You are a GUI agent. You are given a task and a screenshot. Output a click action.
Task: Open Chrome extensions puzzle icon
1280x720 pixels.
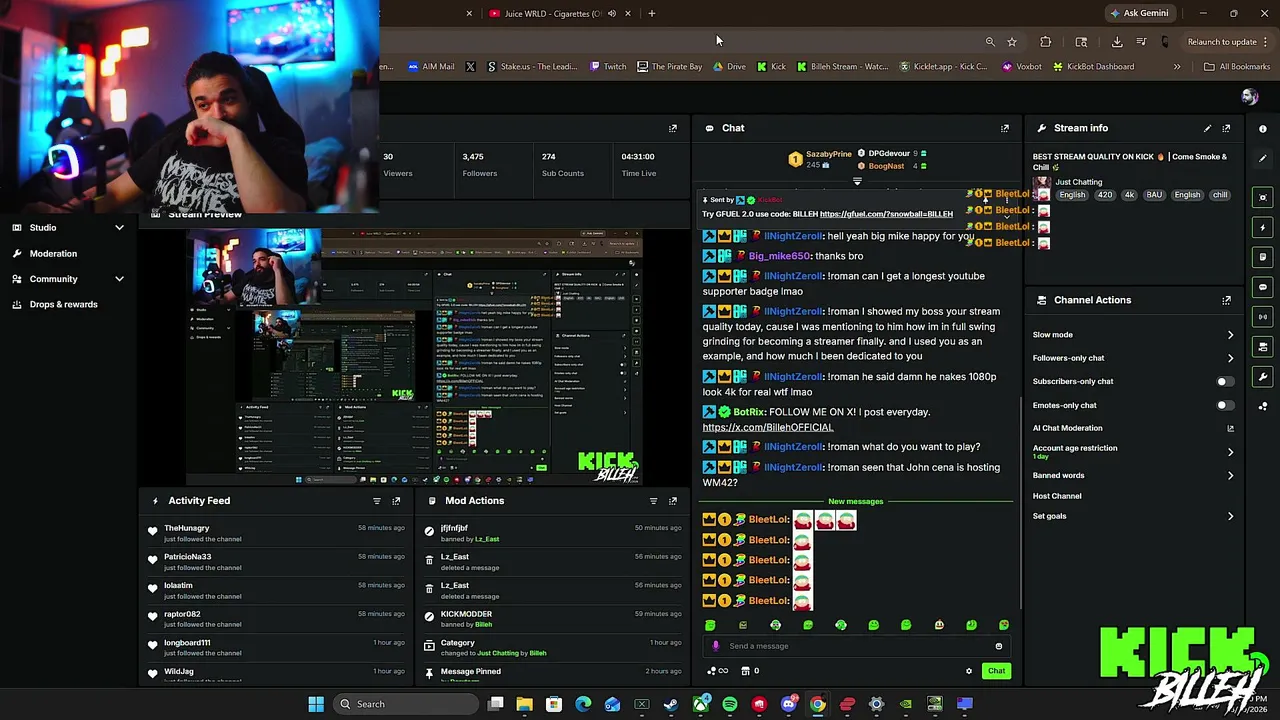click(1046, 42)
